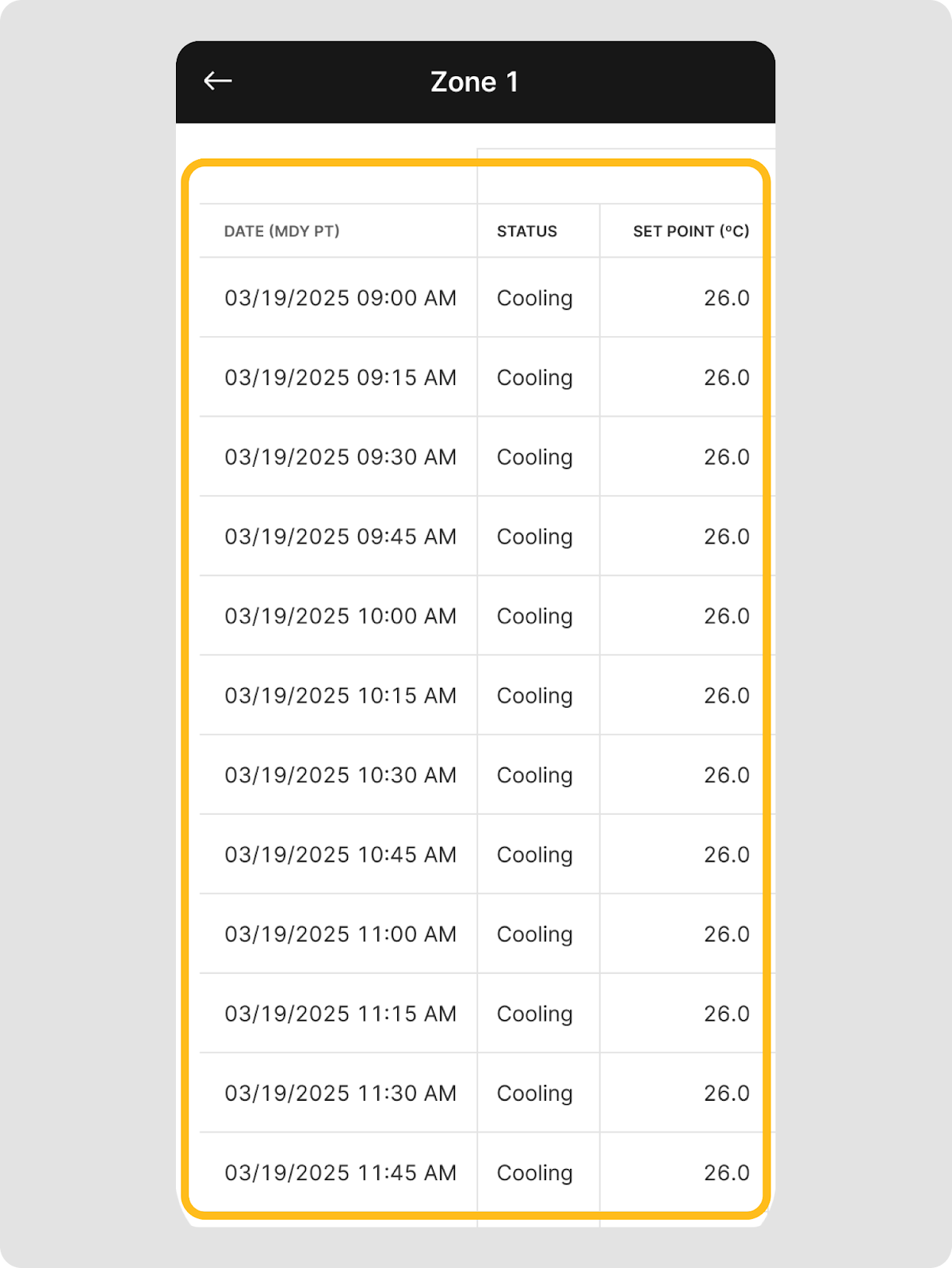
Task: Click the 03/19/2025 10:15 AM date cell
Action: click(x=340, y=696)
